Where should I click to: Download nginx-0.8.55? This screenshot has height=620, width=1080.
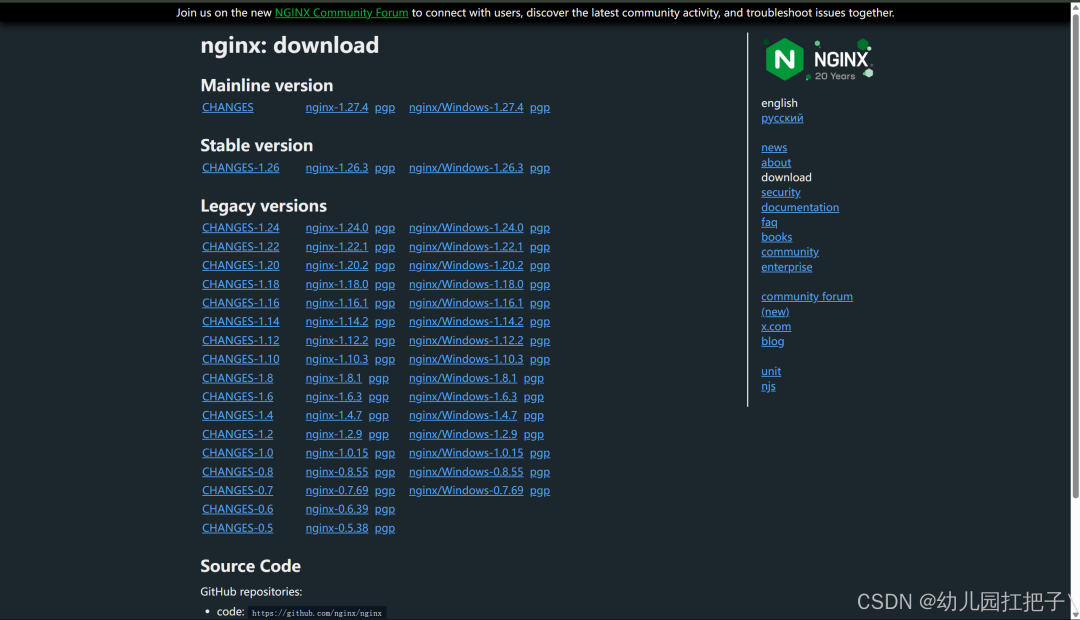tap(337, 472)
